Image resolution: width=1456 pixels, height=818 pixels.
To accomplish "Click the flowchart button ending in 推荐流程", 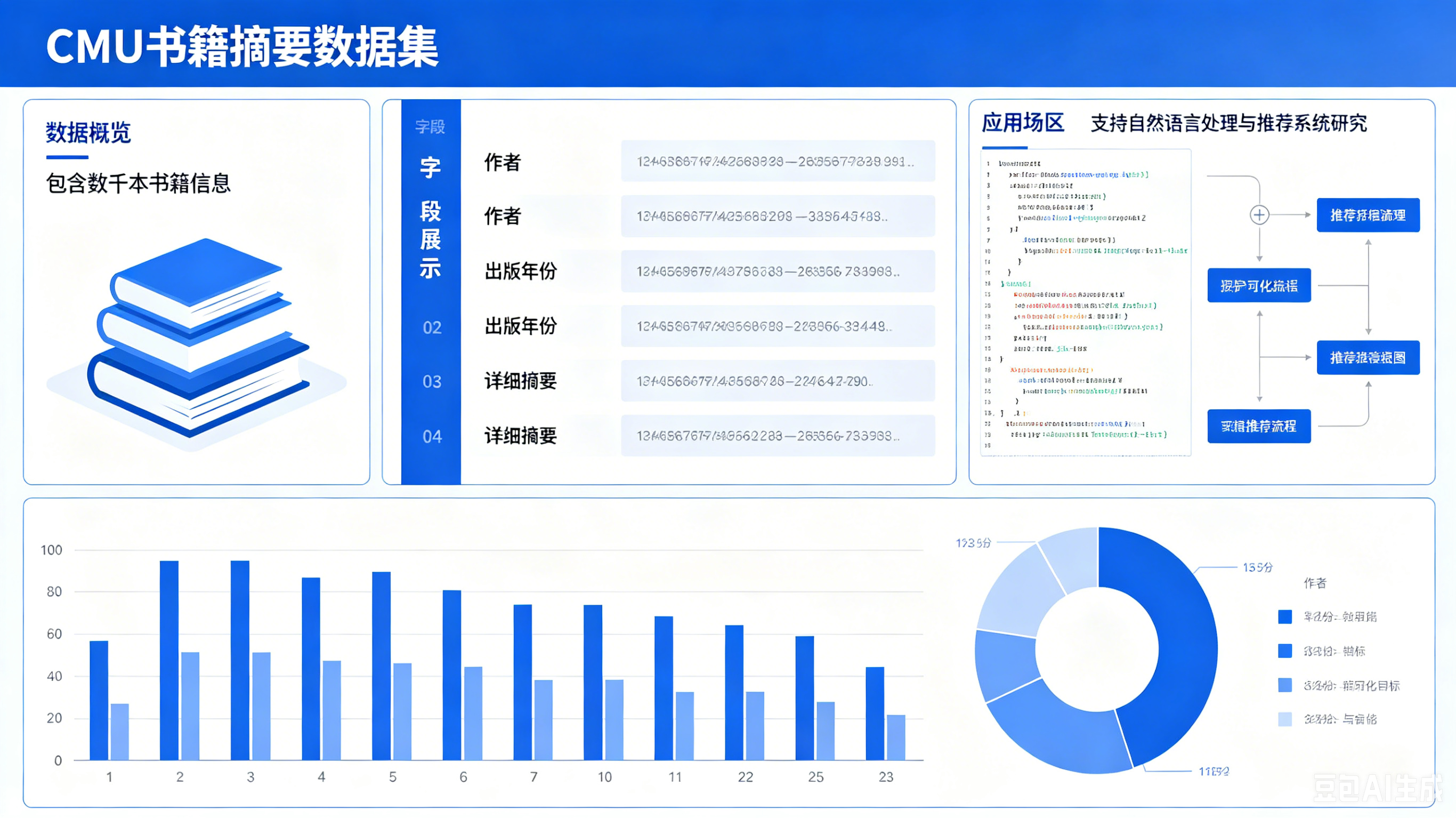I will 1259,426.
